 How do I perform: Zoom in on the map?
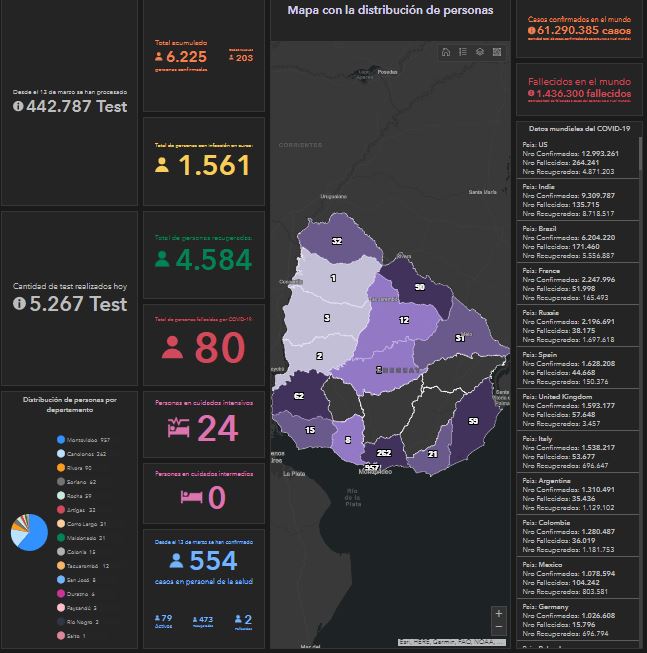499,613
